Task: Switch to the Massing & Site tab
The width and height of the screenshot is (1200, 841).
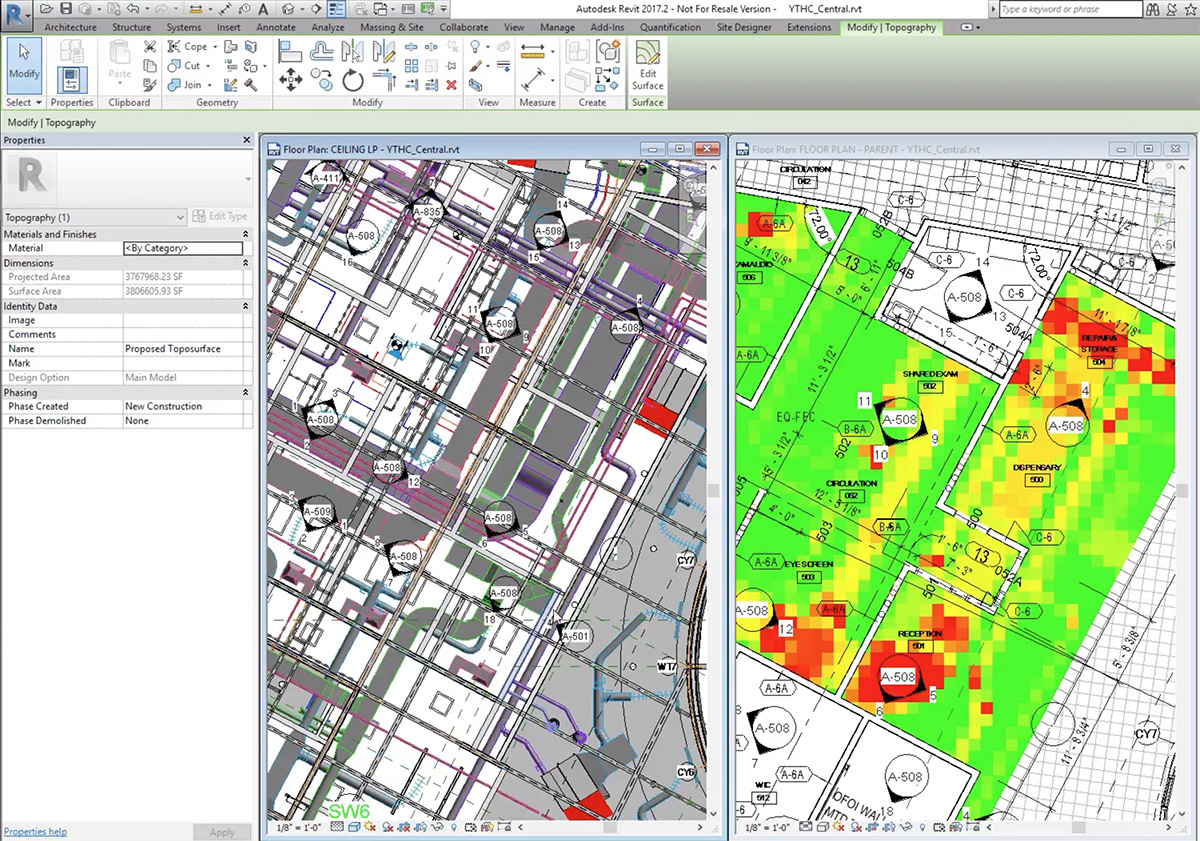Action: click(x=392, y=28)
